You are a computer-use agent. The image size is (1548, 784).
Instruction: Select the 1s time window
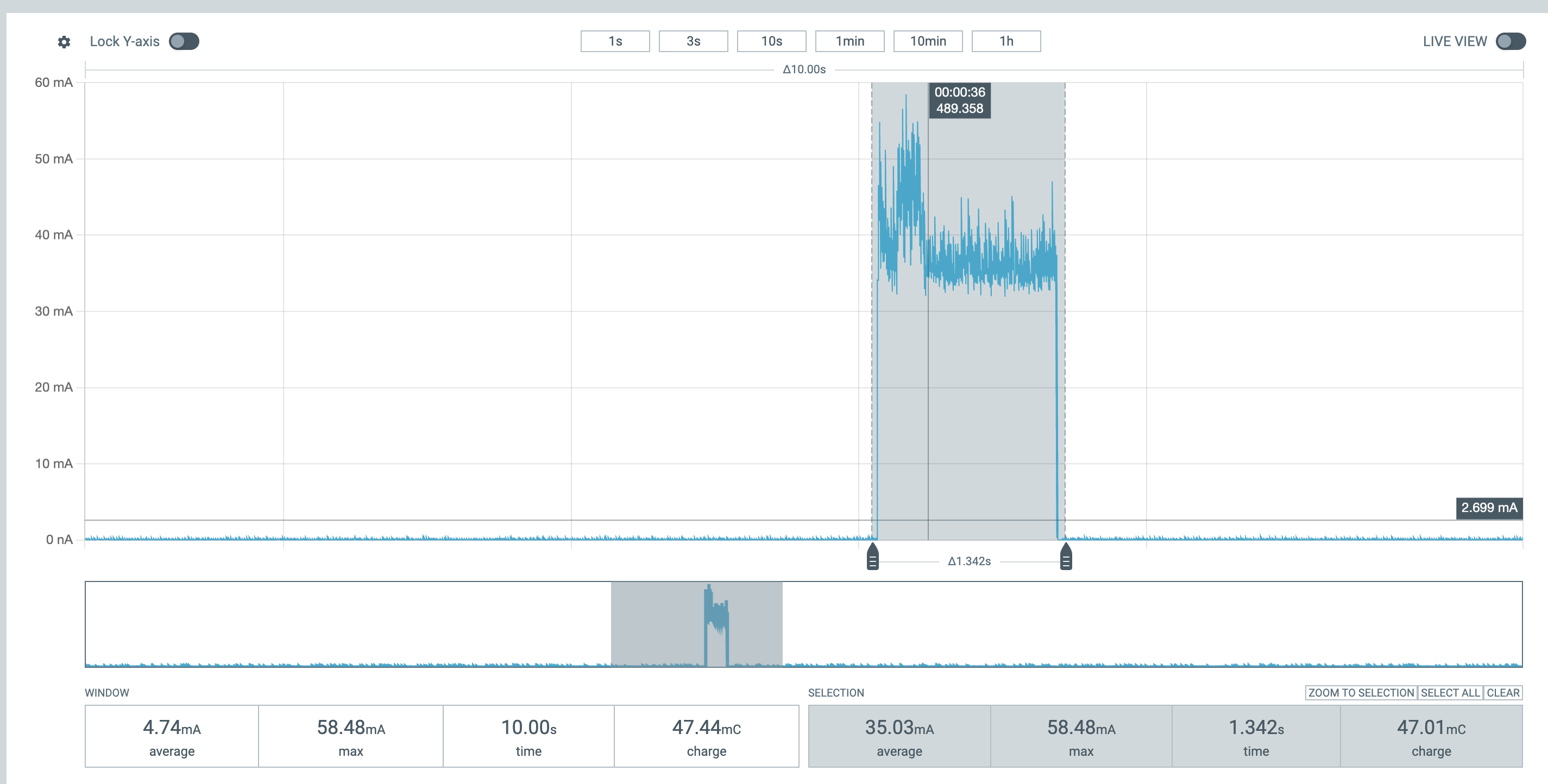point(614,41)
